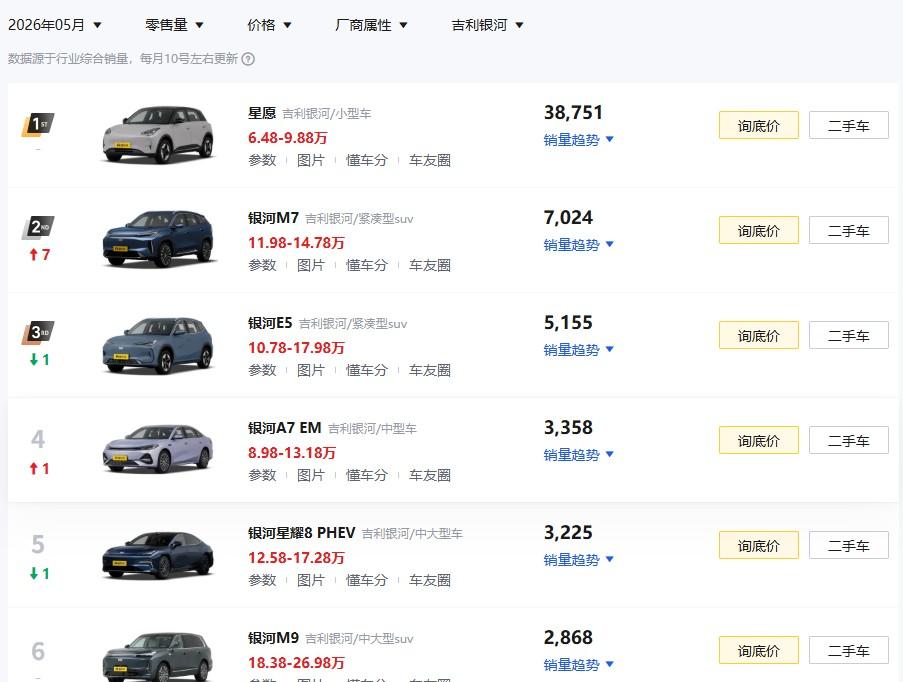Click 二手车 button for 银河星耀8 PHEV

(x=848, y=545)
